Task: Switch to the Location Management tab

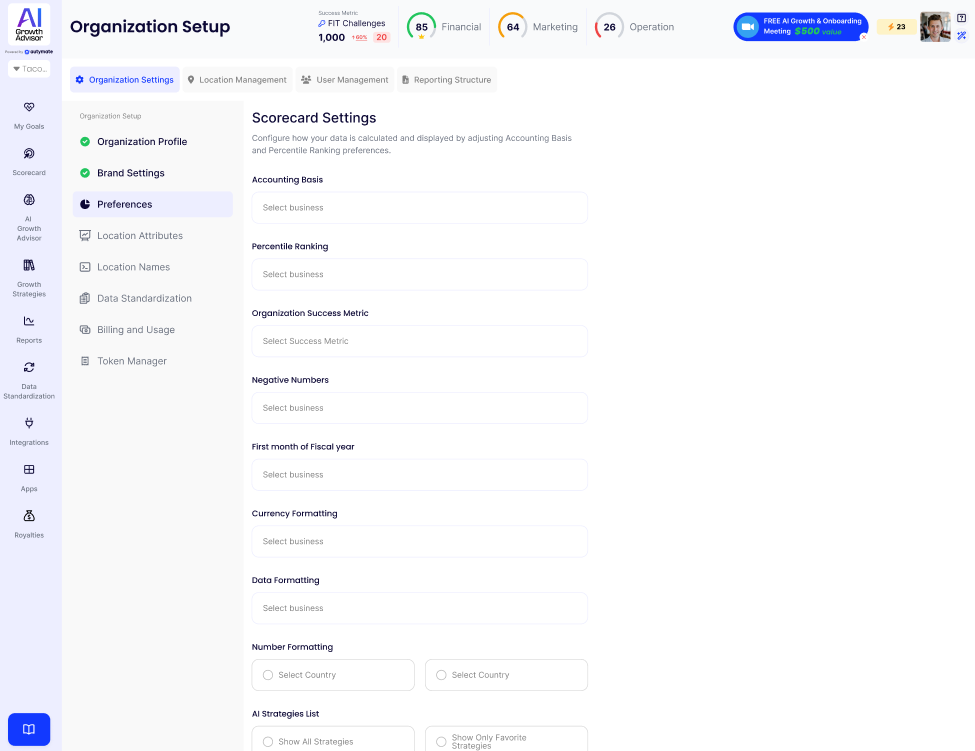Action: click(x=236, y=80)
